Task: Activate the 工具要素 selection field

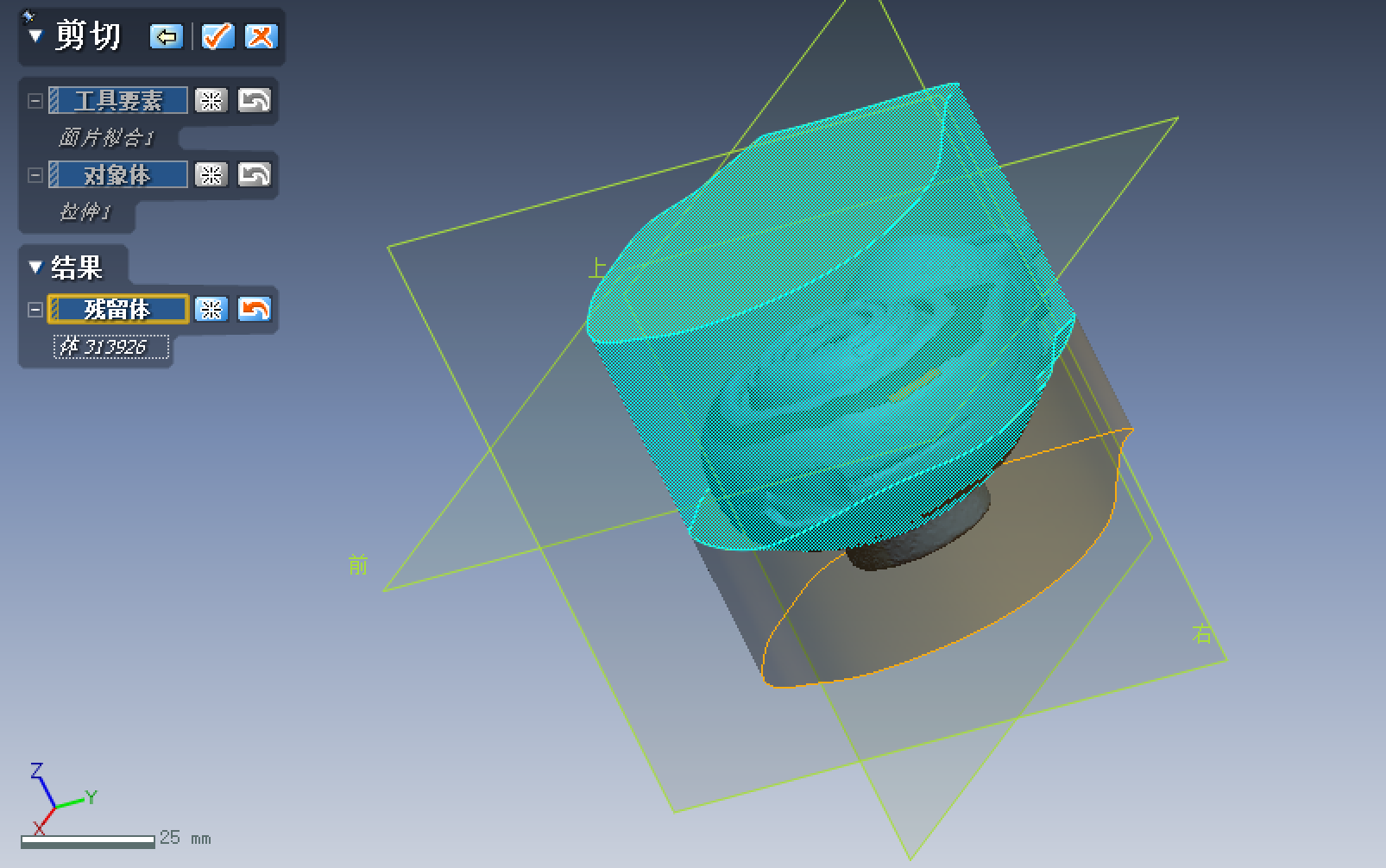Action: tap(118, 101)
